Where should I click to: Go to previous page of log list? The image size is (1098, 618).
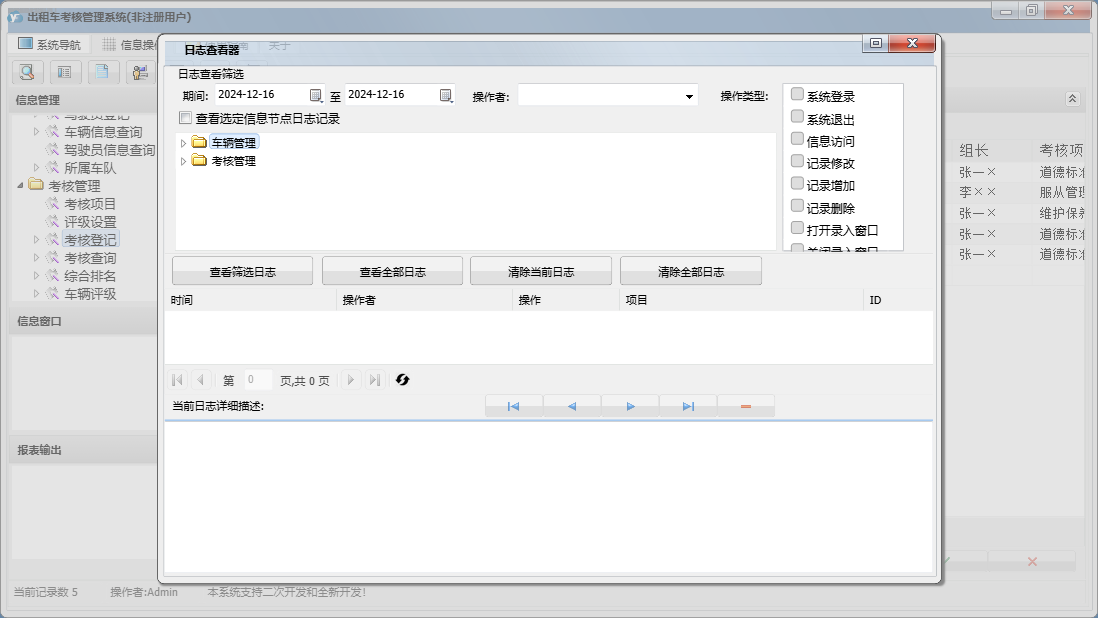200,379
